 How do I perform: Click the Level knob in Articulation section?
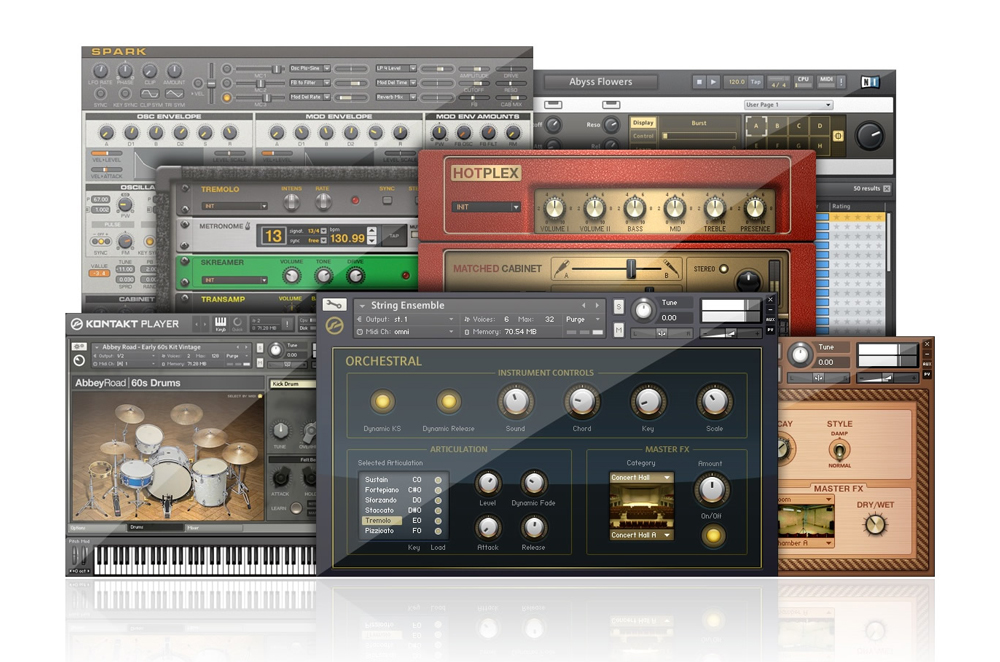click(488, 483)
